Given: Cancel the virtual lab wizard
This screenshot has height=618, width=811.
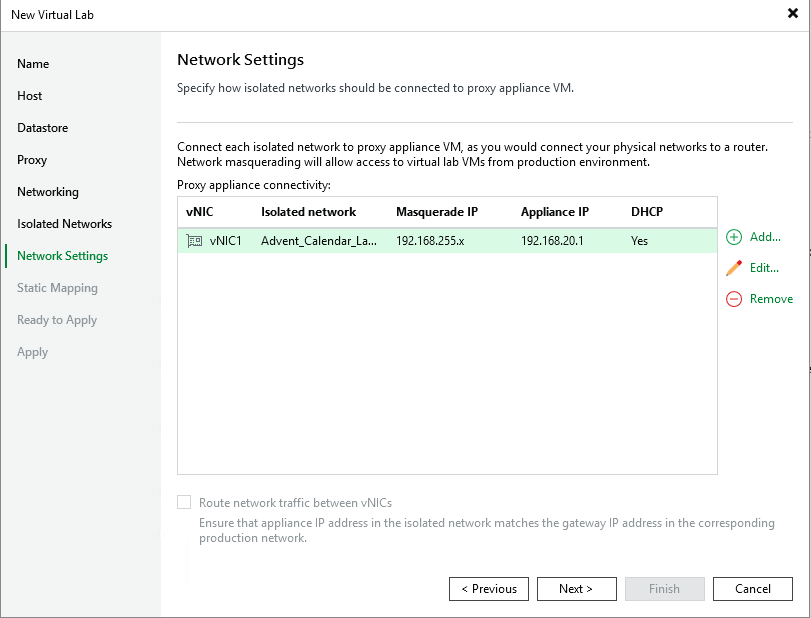Looking at the screenshot, I should [752, 589].
